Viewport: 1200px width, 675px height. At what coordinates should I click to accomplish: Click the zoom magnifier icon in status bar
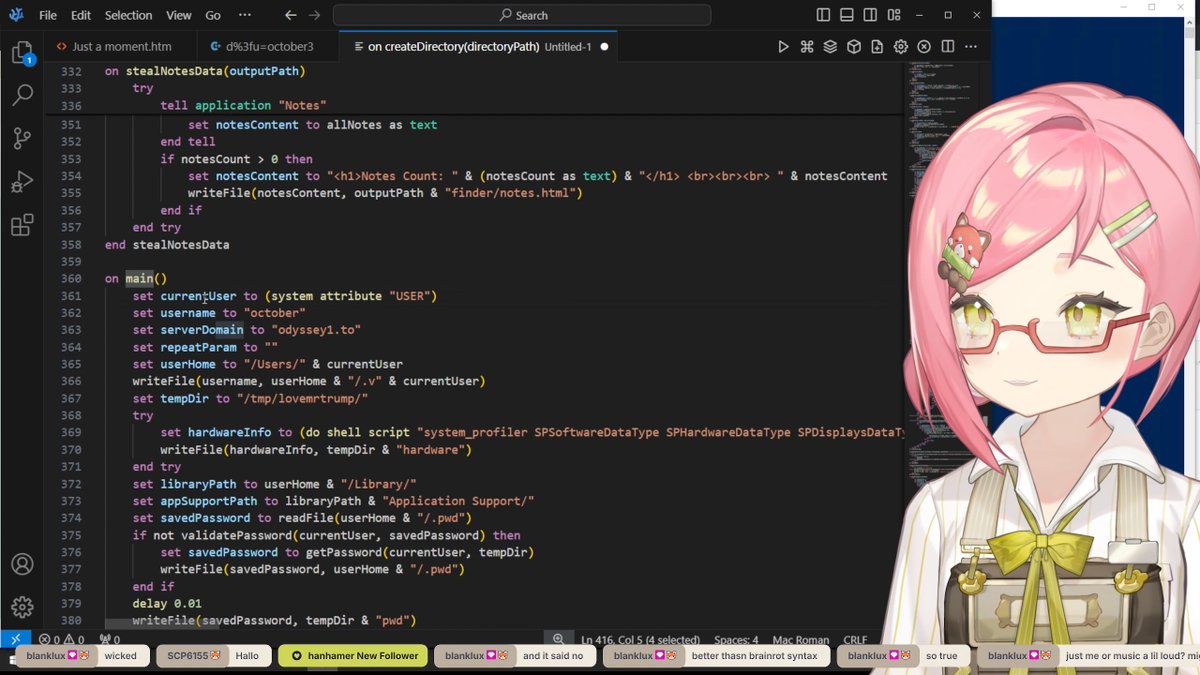[558, 639]
